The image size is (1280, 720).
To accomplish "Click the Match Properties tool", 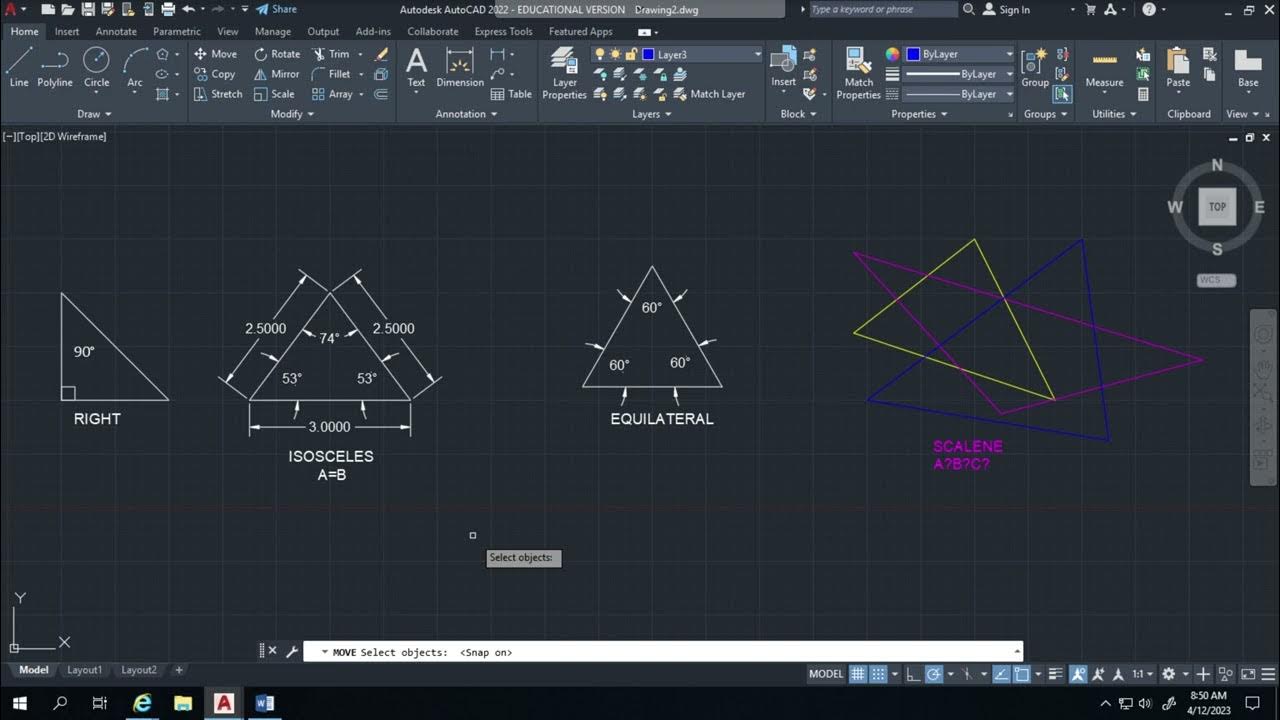I will (x=858, y=73).
